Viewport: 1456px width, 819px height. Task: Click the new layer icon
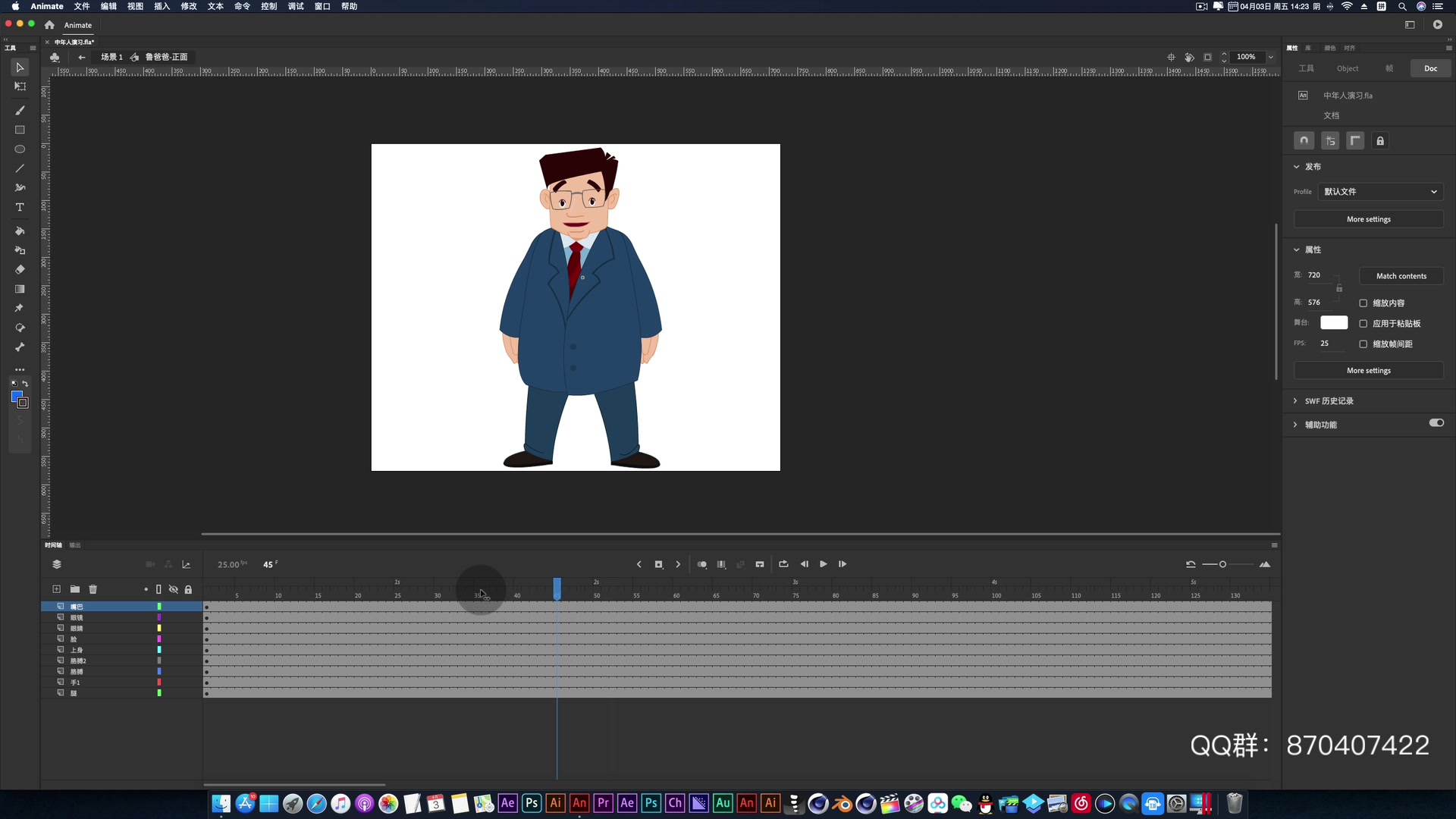tap(56, 589)
